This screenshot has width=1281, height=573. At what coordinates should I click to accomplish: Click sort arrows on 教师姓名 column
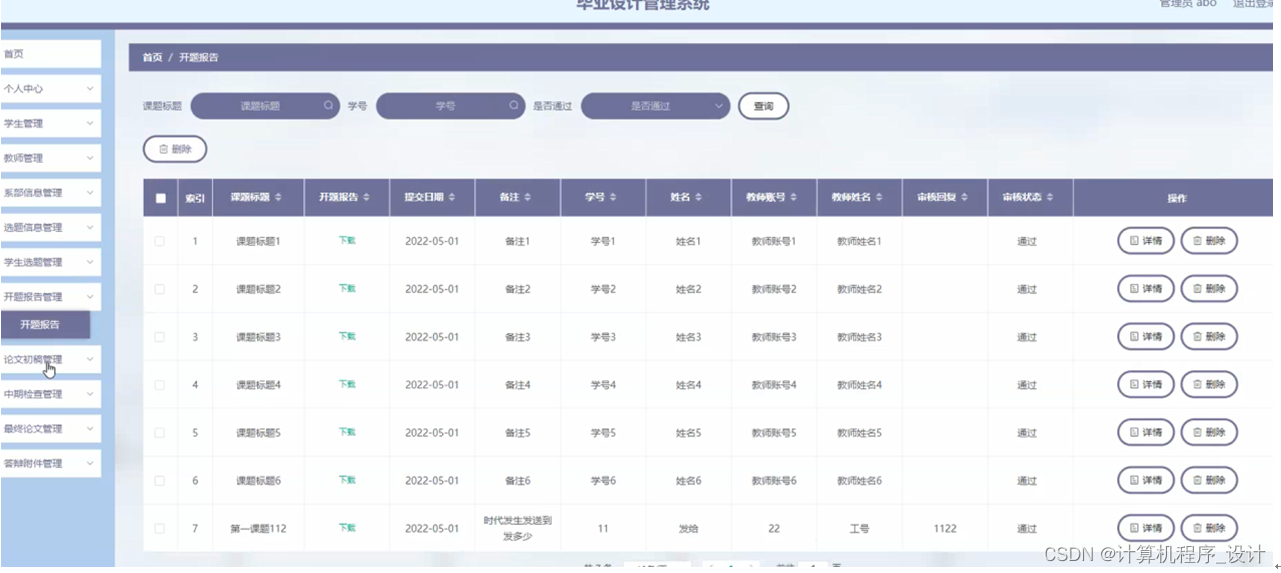881,198
